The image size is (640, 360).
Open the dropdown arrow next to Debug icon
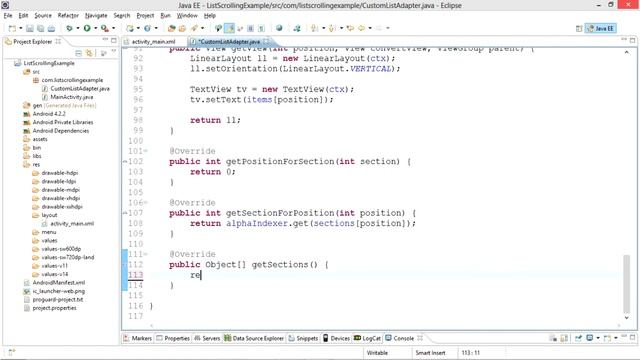point(78,28)
